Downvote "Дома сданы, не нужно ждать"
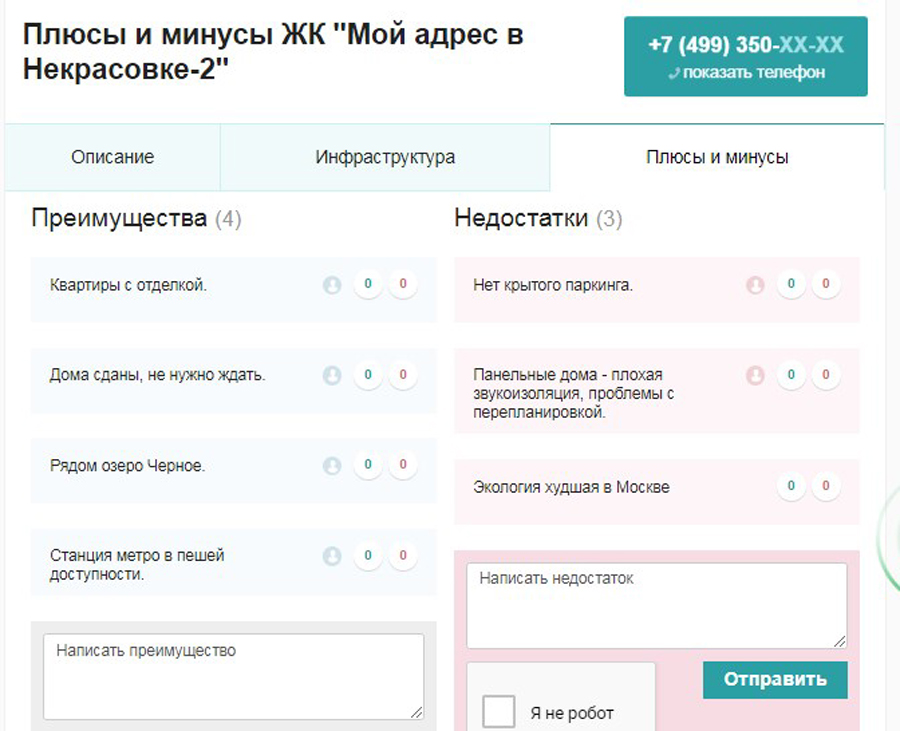This screenshot has width=900, height=731. [403, 375]
